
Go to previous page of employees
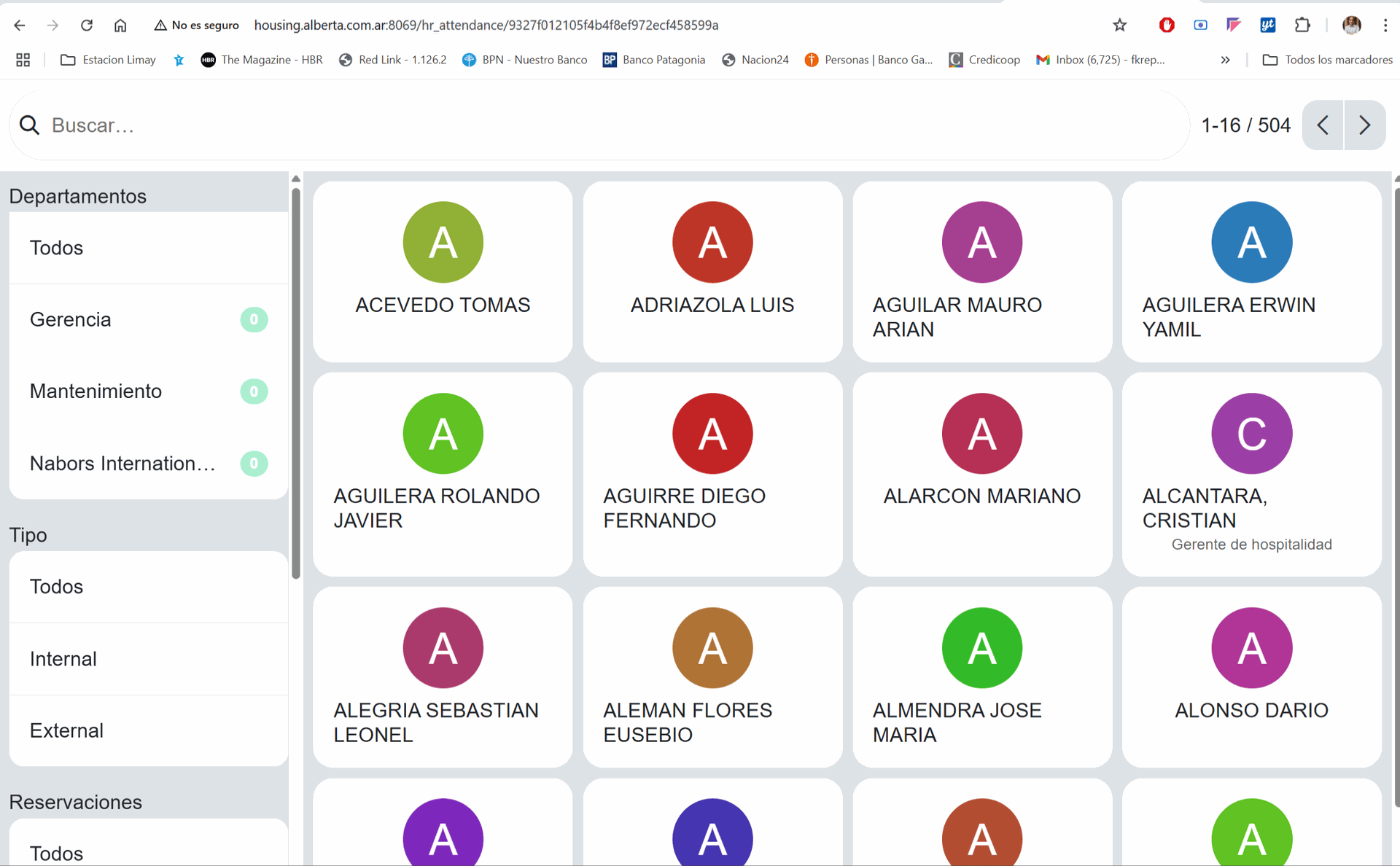click(1323, 125)
